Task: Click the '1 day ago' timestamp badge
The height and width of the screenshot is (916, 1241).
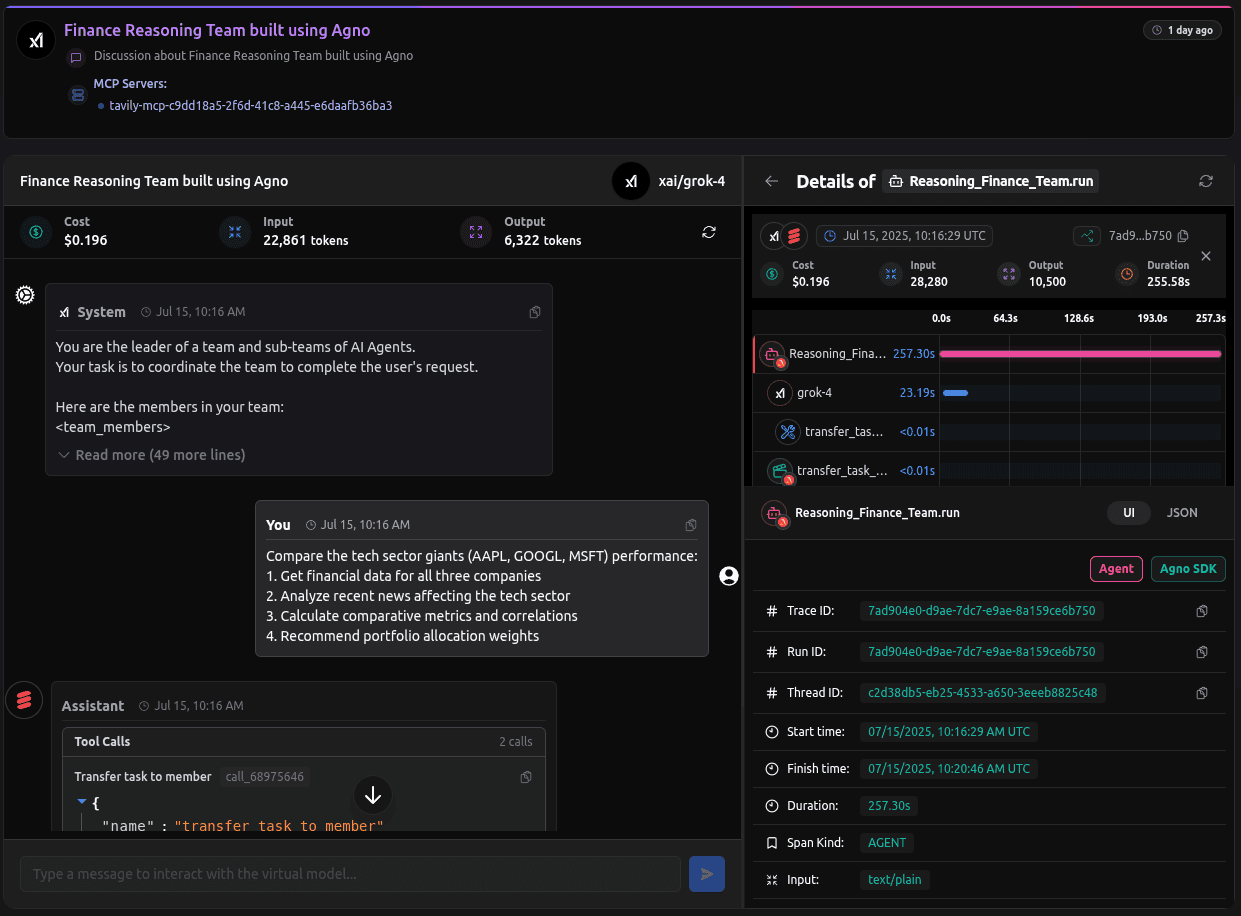Action: point(1182,30)
